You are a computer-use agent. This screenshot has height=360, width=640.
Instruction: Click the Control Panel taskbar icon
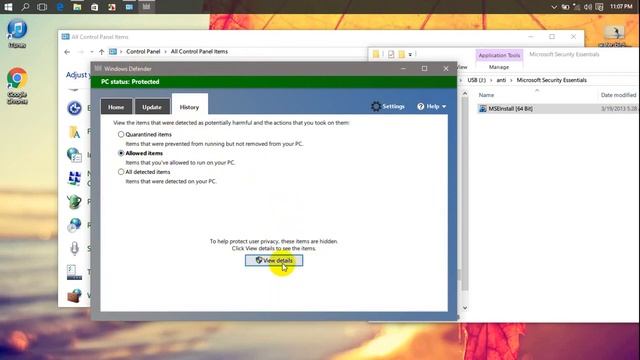(x=129, y=7)
